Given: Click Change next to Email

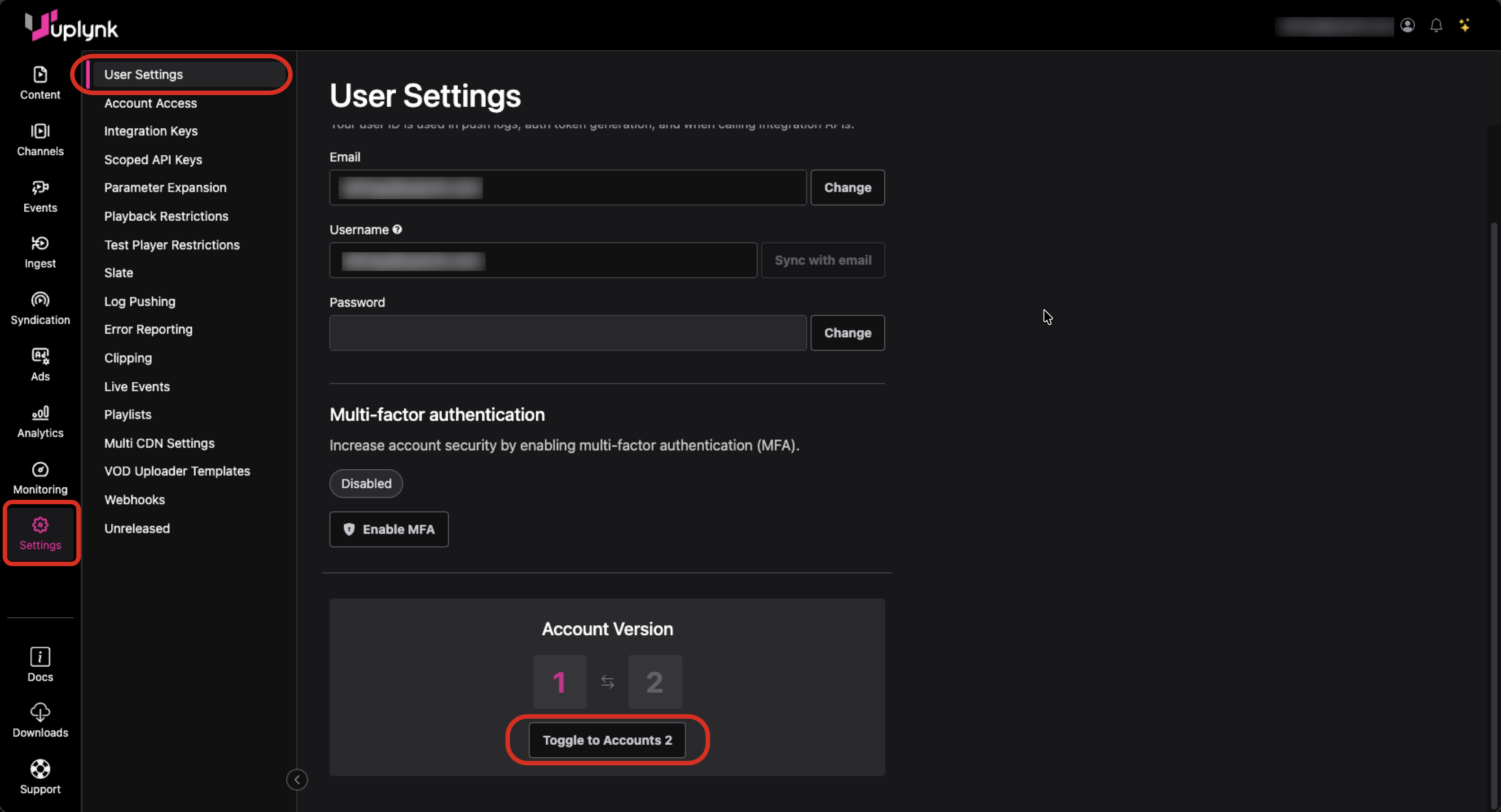Looking at the screenshot, I should pyautogui.click(x=847, y=188).
